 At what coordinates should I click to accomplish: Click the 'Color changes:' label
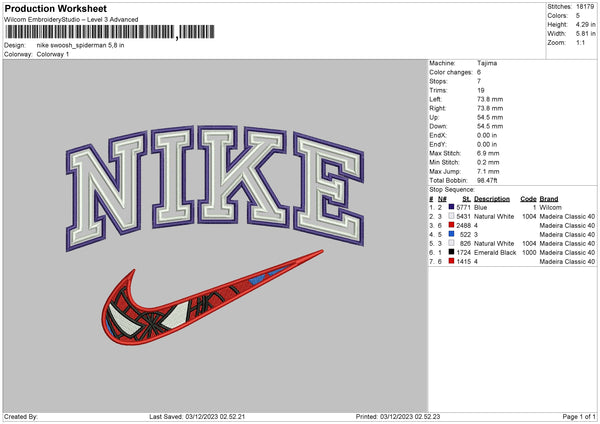[451, 72]
